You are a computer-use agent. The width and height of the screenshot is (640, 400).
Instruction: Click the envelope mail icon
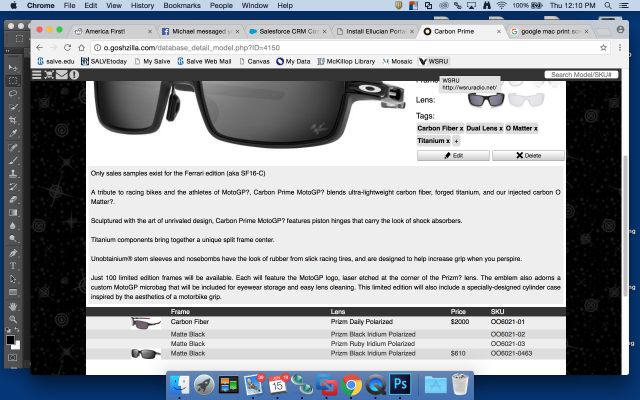coord(62,75)
